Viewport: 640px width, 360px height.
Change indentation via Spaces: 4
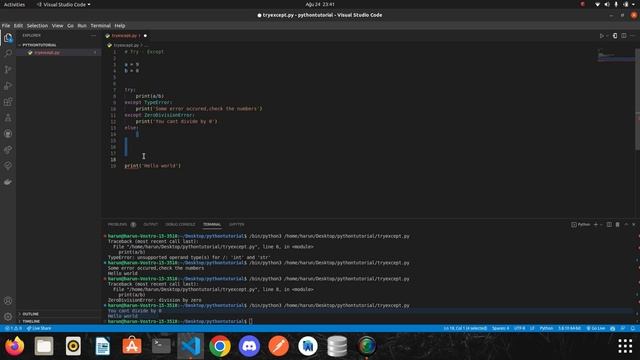tap(500, 328)
